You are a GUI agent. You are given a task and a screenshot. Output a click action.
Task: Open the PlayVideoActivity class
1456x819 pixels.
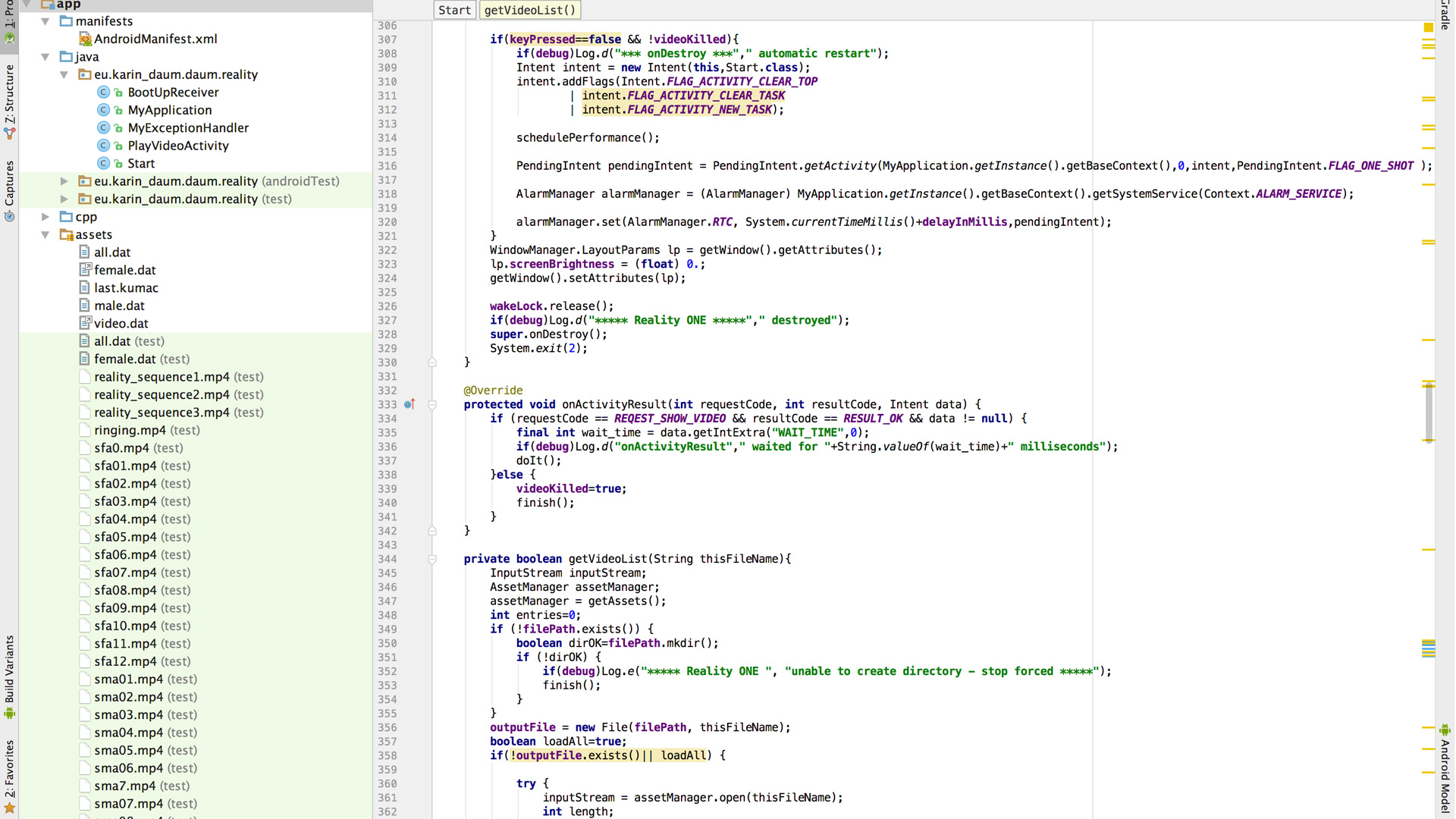pos(177,146)
